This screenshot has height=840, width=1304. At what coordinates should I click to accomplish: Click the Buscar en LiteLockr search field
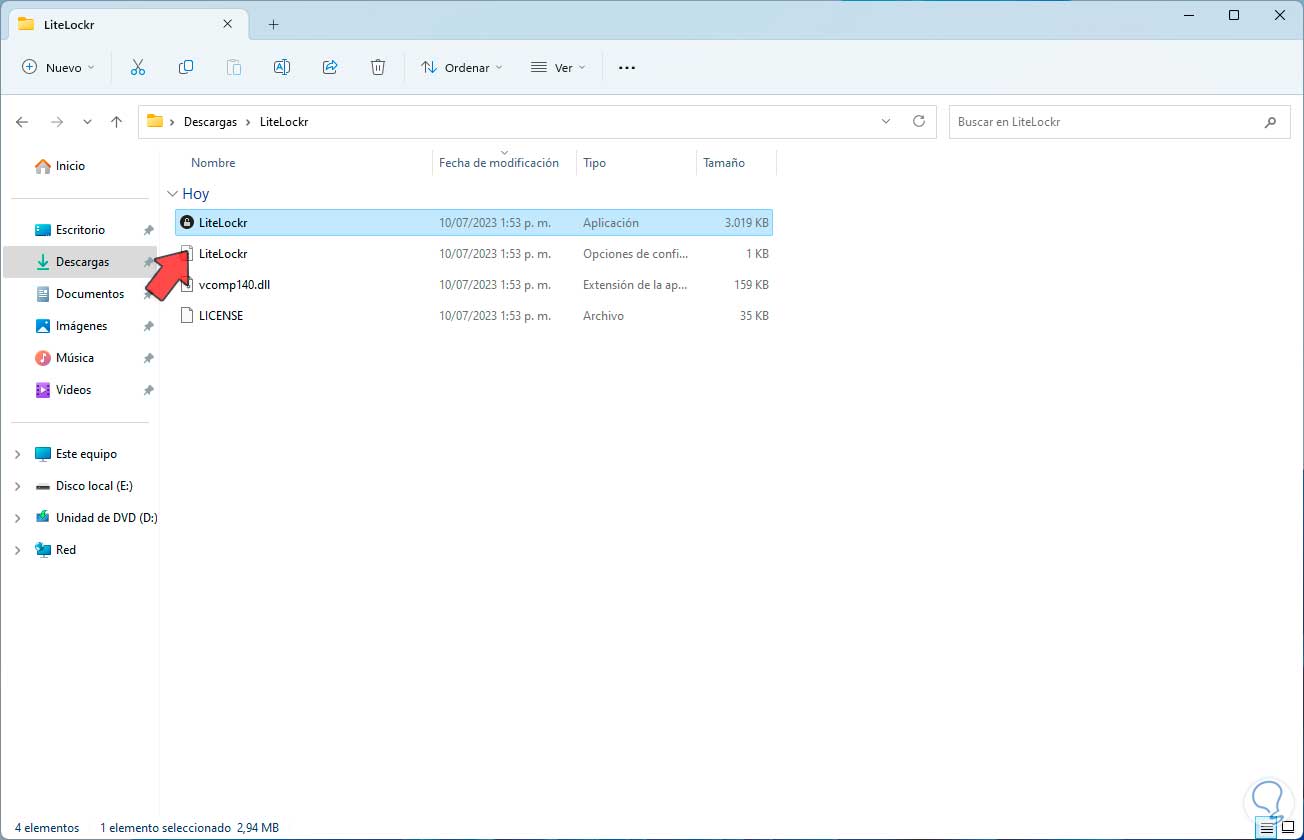point(1118,122)
